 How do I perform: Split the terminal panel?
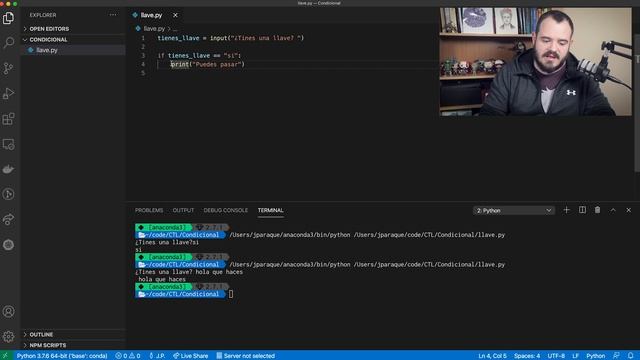pos(582,210)
